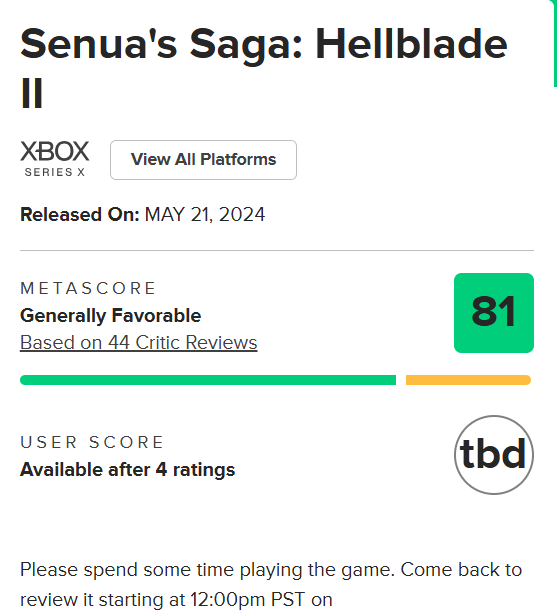Click the Available after 4 ratings text
Viewport: 557px width, 612px height.
click(x=128, y=470)
